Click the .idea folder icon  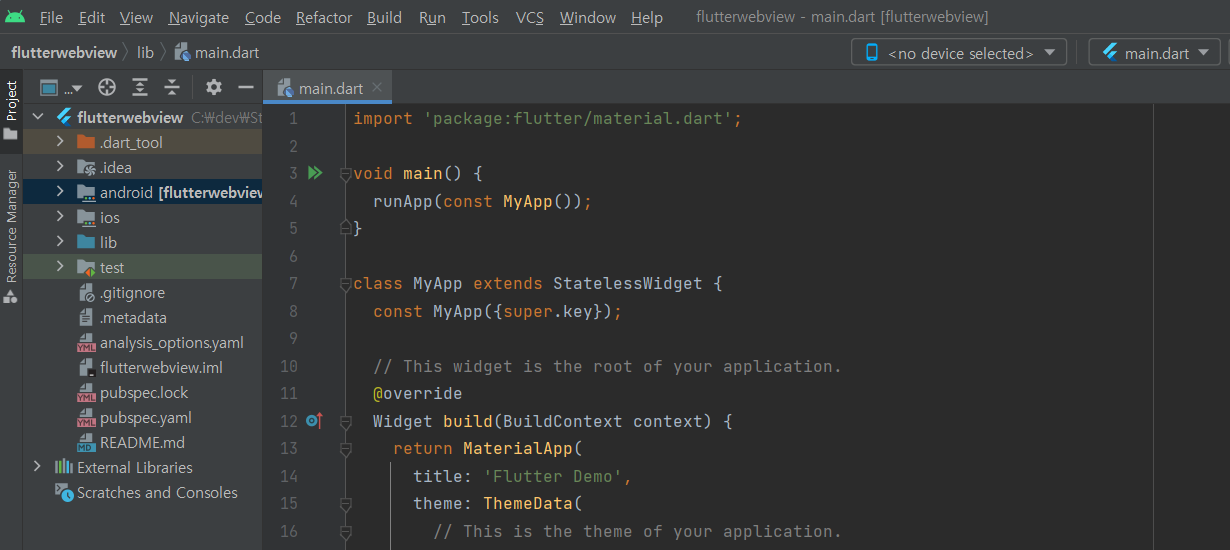86,167
